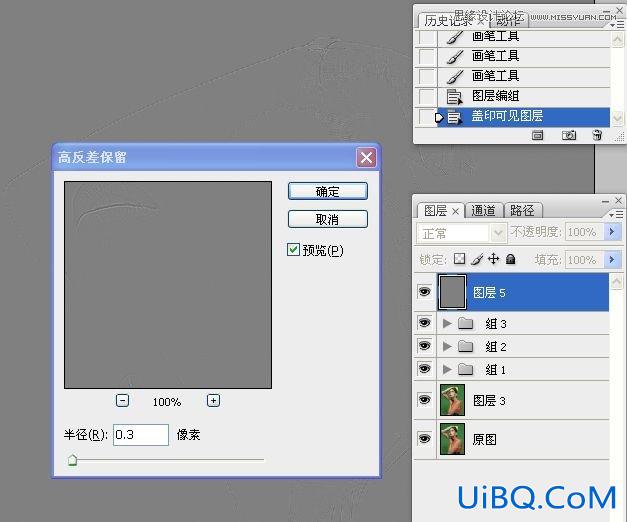Hide 组 1 with its eye icon
The image size is (627, 522).
[424, 368]
